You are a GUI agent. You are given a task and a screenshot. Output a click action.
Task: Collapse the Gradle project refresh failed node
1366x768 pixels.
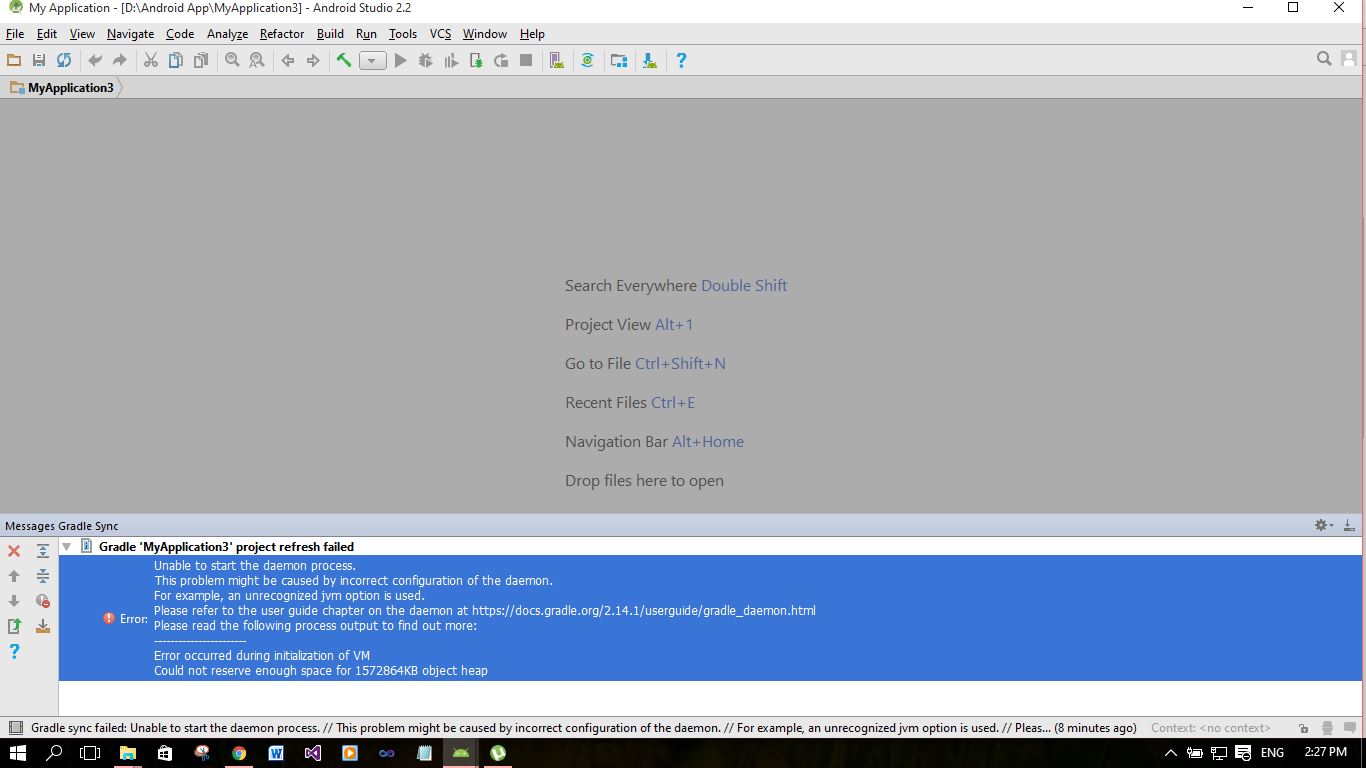coord(67,547)
